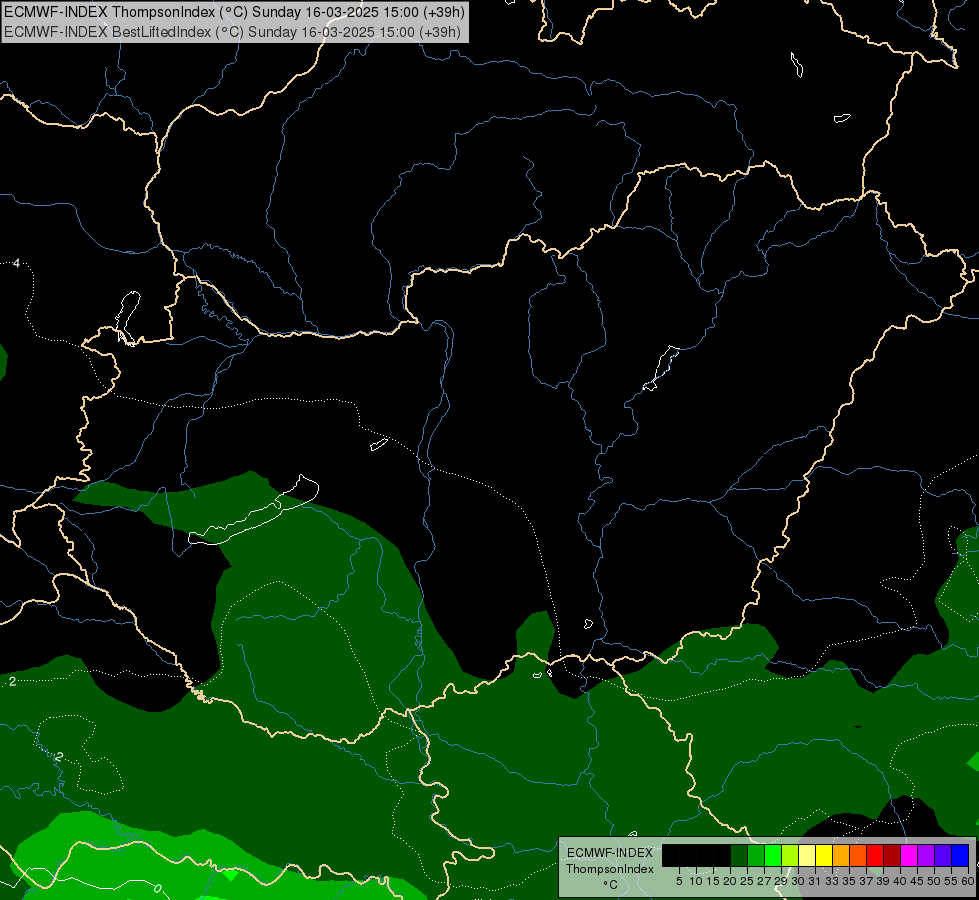The image size is (979, 900).
Task: Click the legend tick value "45"
Action: tap(917, 881)
